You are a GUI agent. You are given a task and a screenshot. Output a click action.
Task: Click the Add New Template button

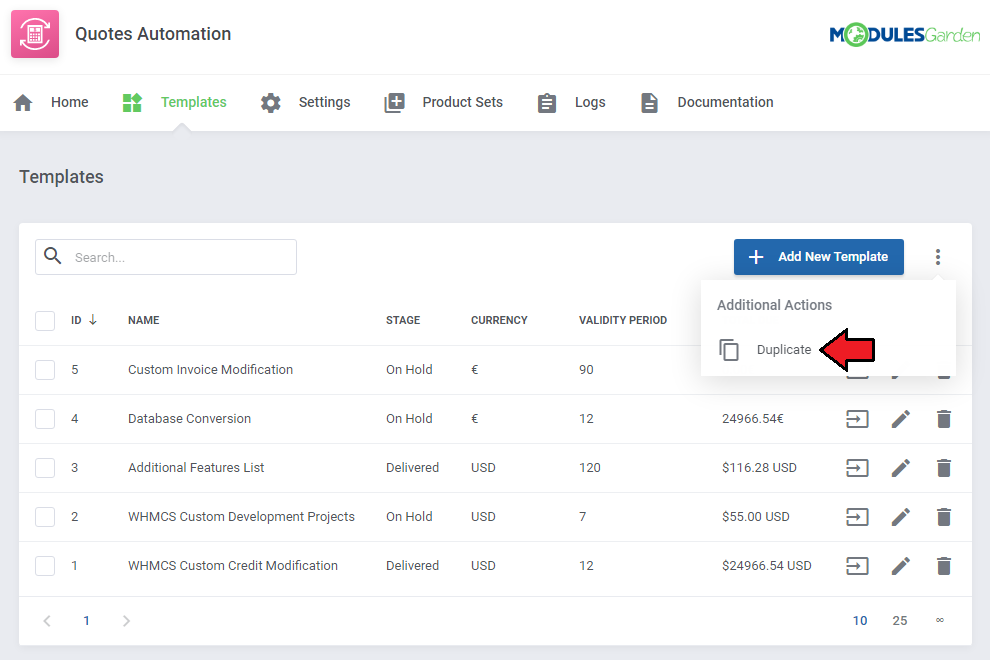(818, 257)
